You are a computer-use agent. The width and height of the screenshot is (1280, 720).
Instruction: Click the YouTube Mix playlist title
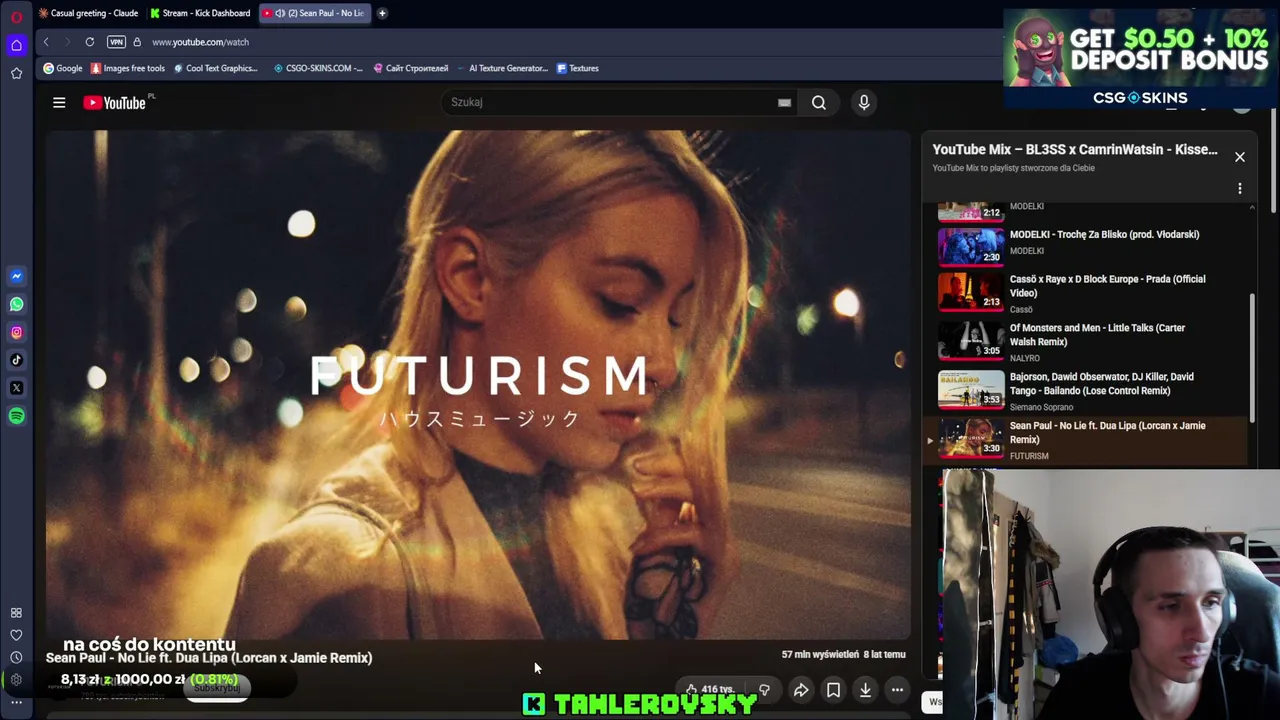tap(1075, 150)
